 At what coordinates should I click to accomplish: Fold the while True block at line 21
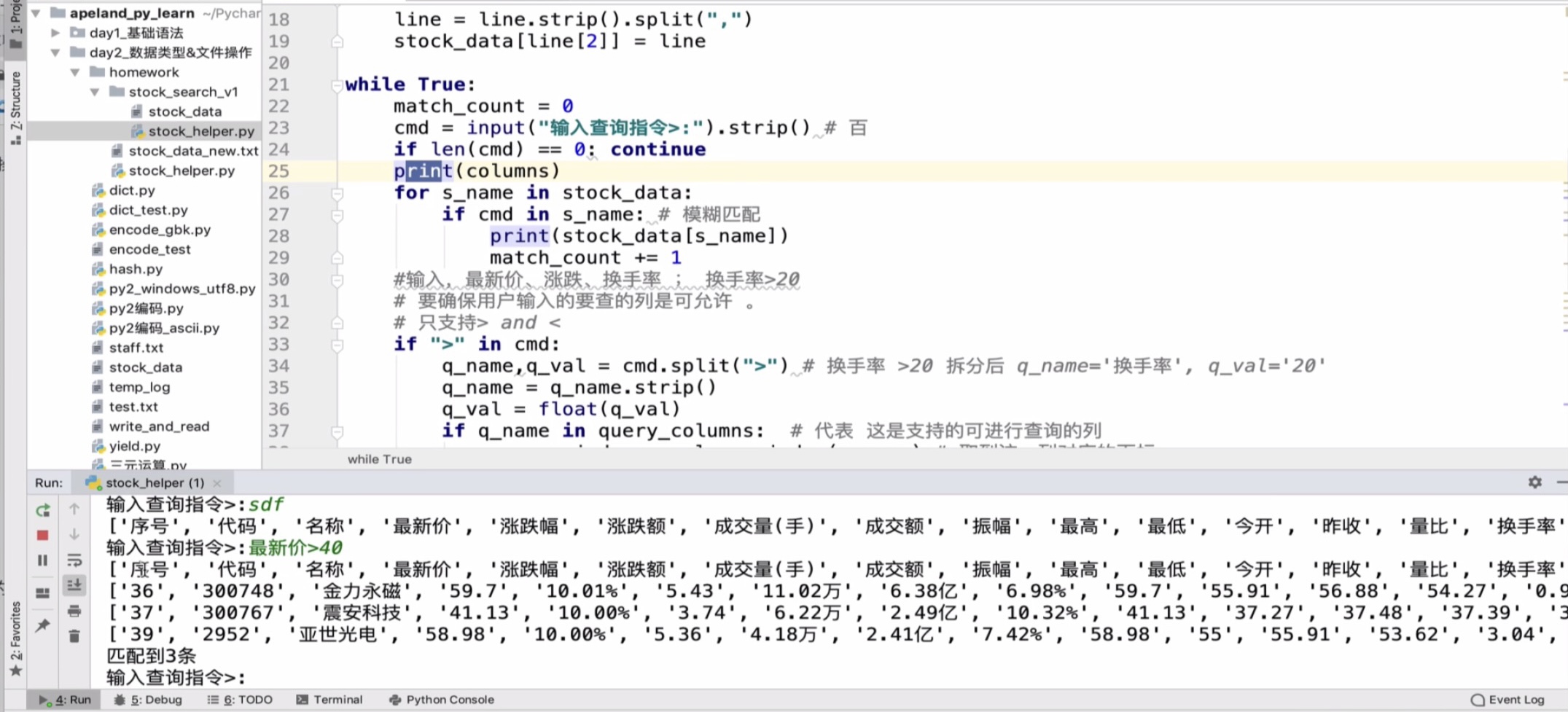click(337, 85)
